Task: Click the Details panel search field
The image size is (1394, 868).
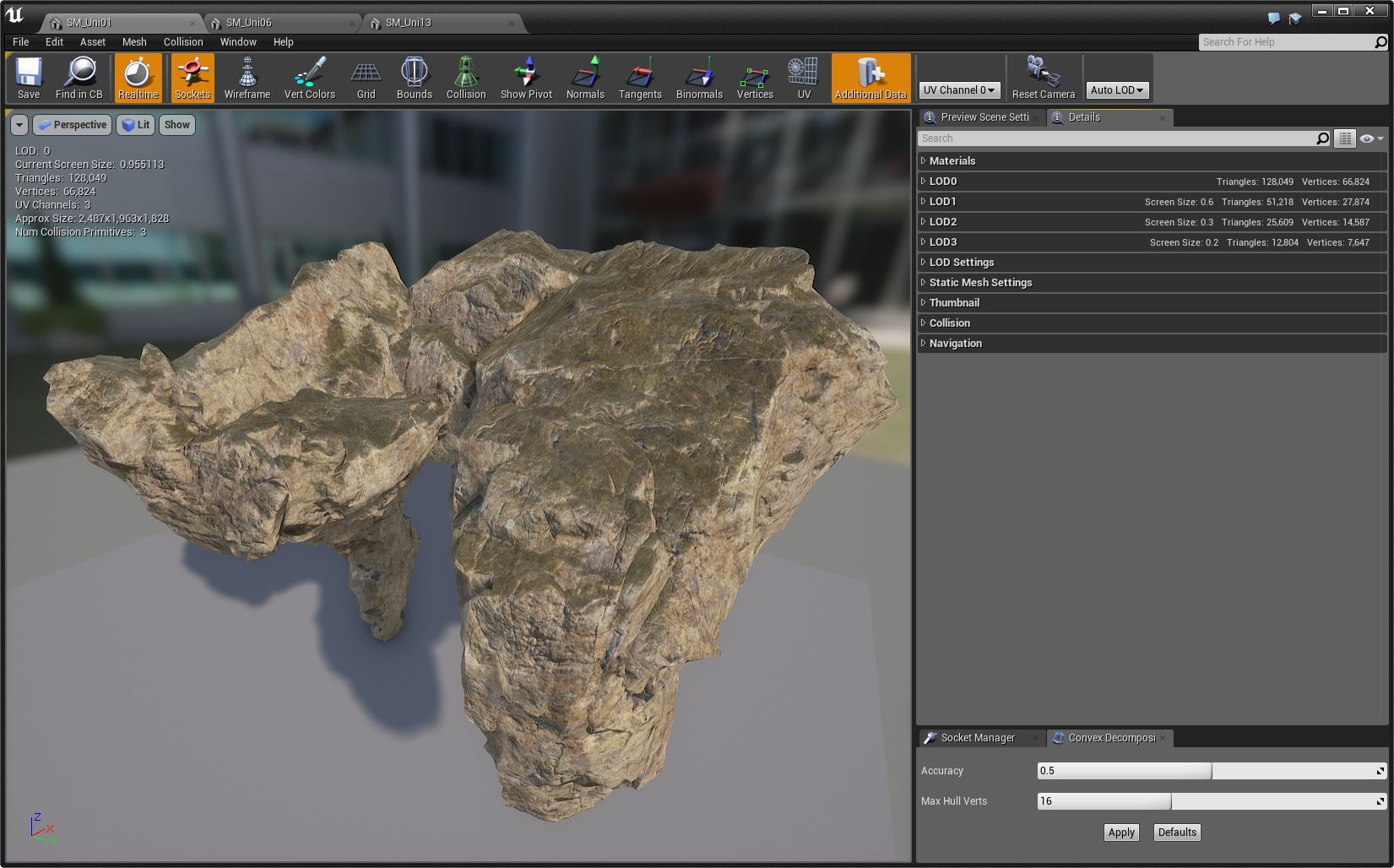Action: tap(1115, 138)
